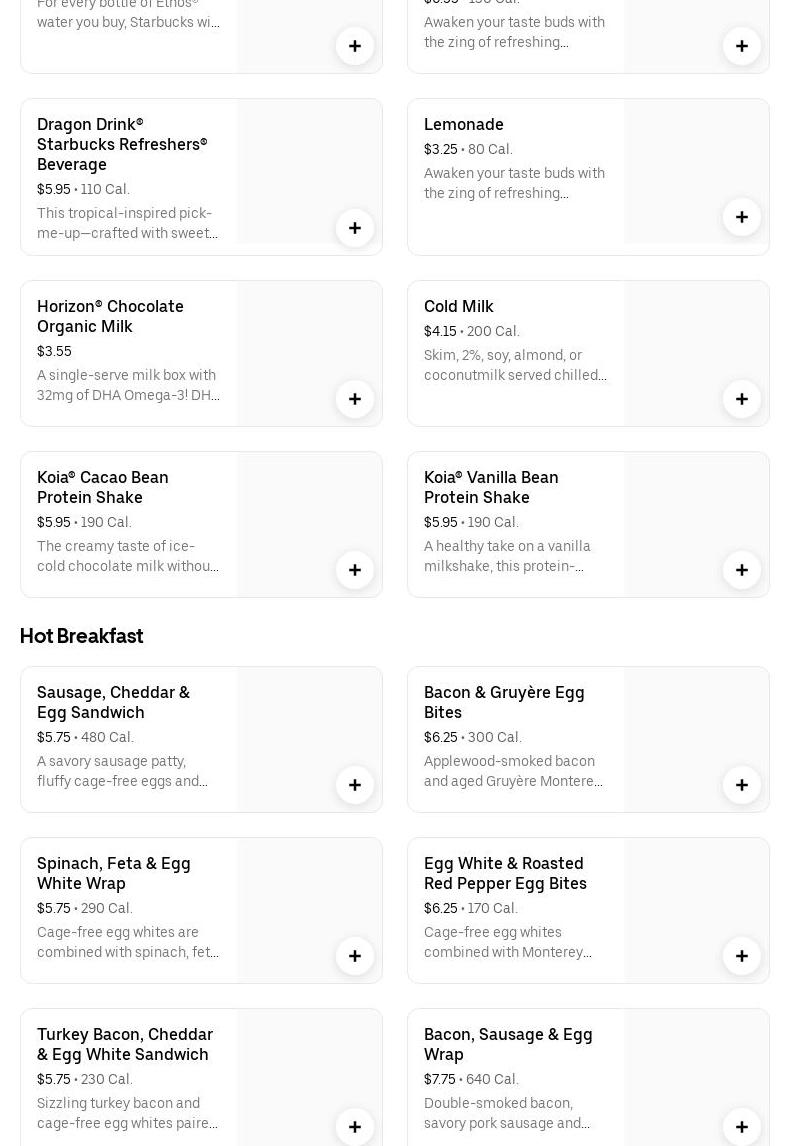Add Spinach, Feta & Egg White Wrap

point(355,956)
